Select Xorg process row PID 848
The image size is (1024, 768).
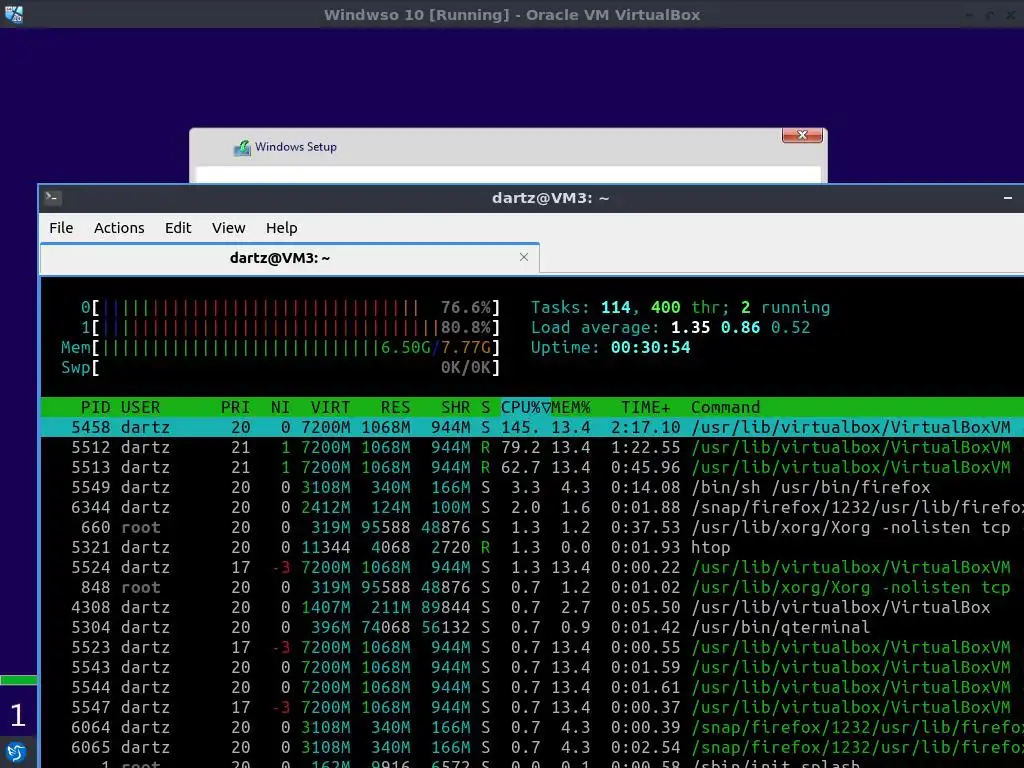[x=532, y=588]
